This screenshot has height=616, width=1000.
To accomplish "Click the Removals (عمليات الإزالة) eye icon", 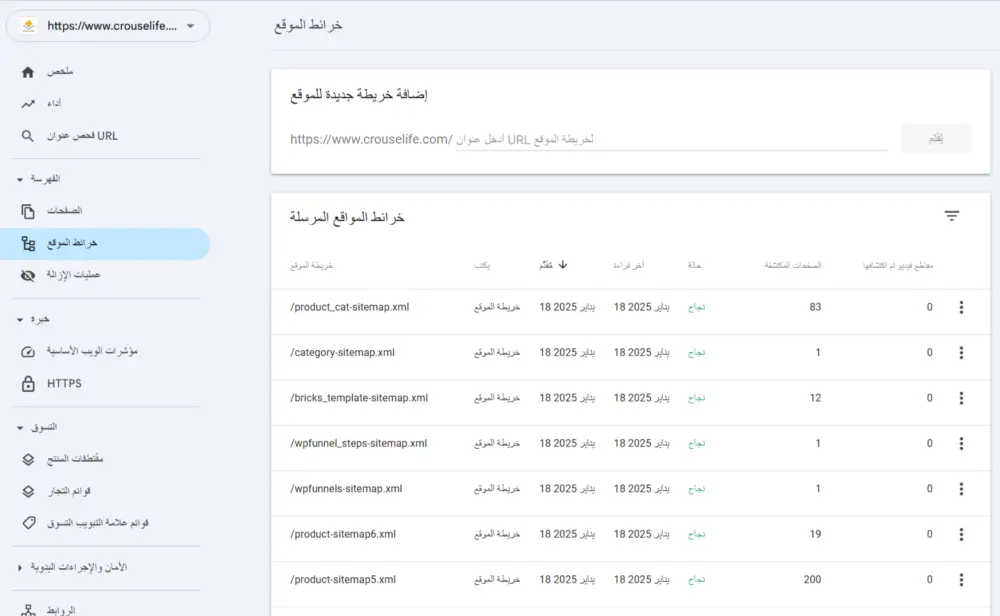I will tap(26, 275).
